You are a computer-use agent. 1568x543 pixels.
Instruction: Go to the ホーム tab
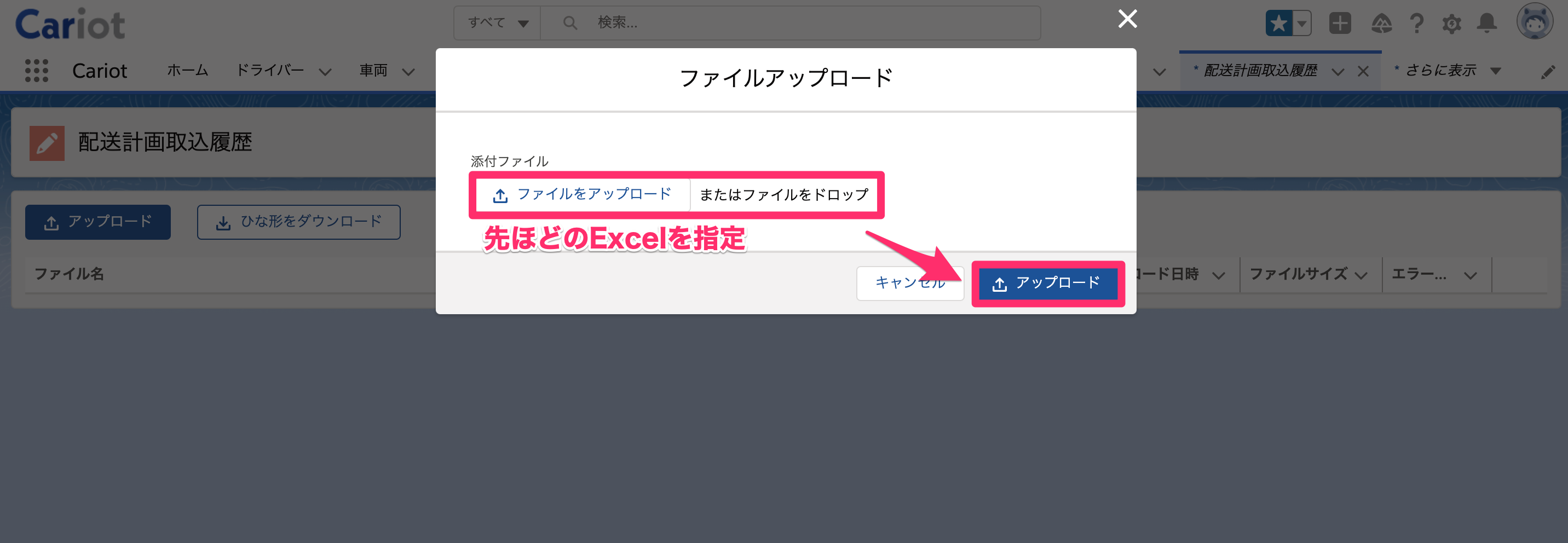tap(187, 71)
